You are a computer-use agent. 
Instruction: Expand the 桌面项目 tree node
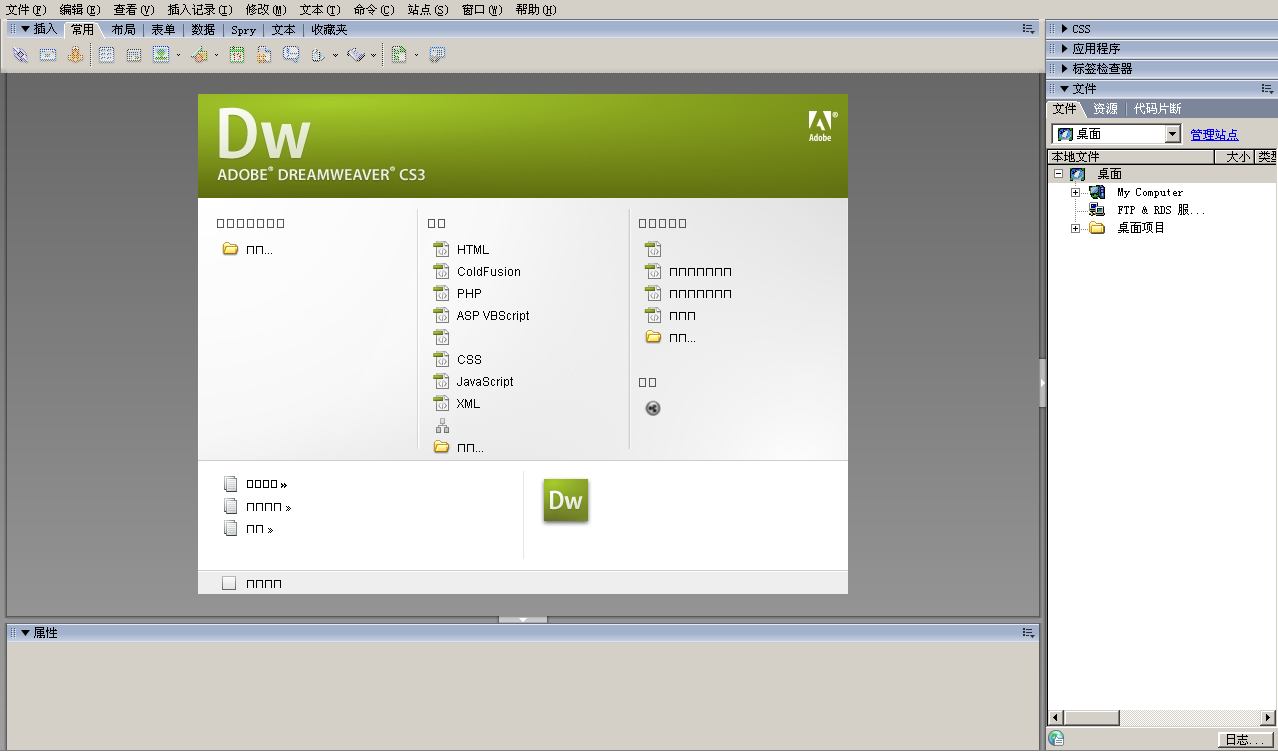coord(1076,228)
